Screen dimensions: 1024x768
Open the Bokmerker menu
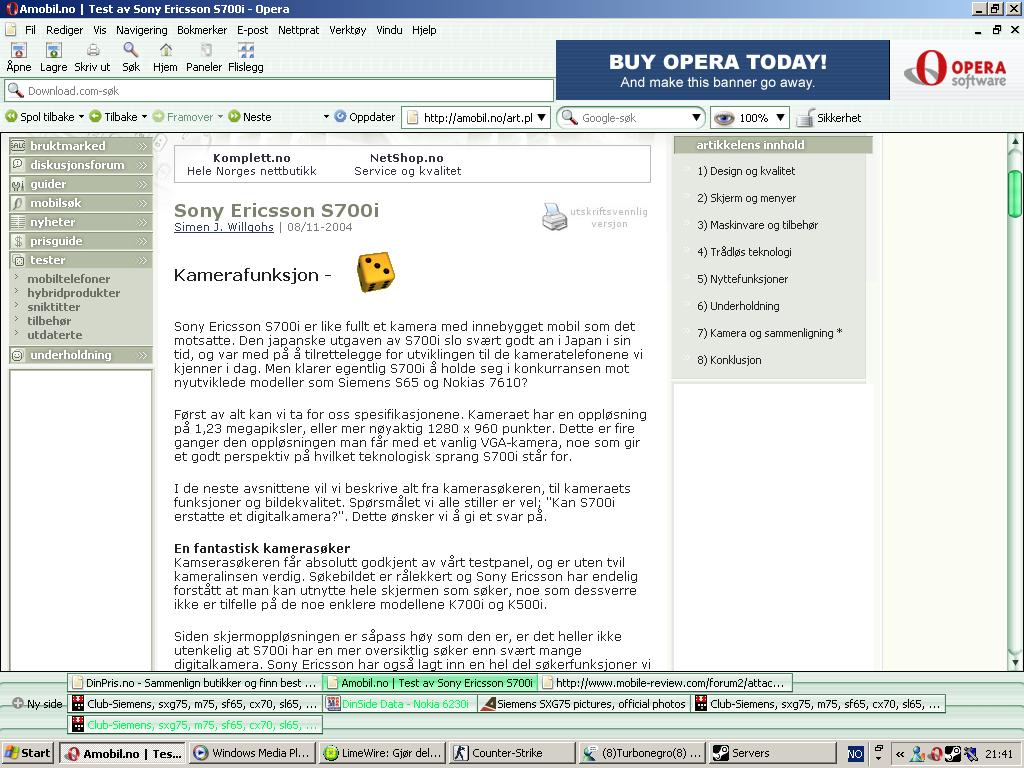pos(202,30)
